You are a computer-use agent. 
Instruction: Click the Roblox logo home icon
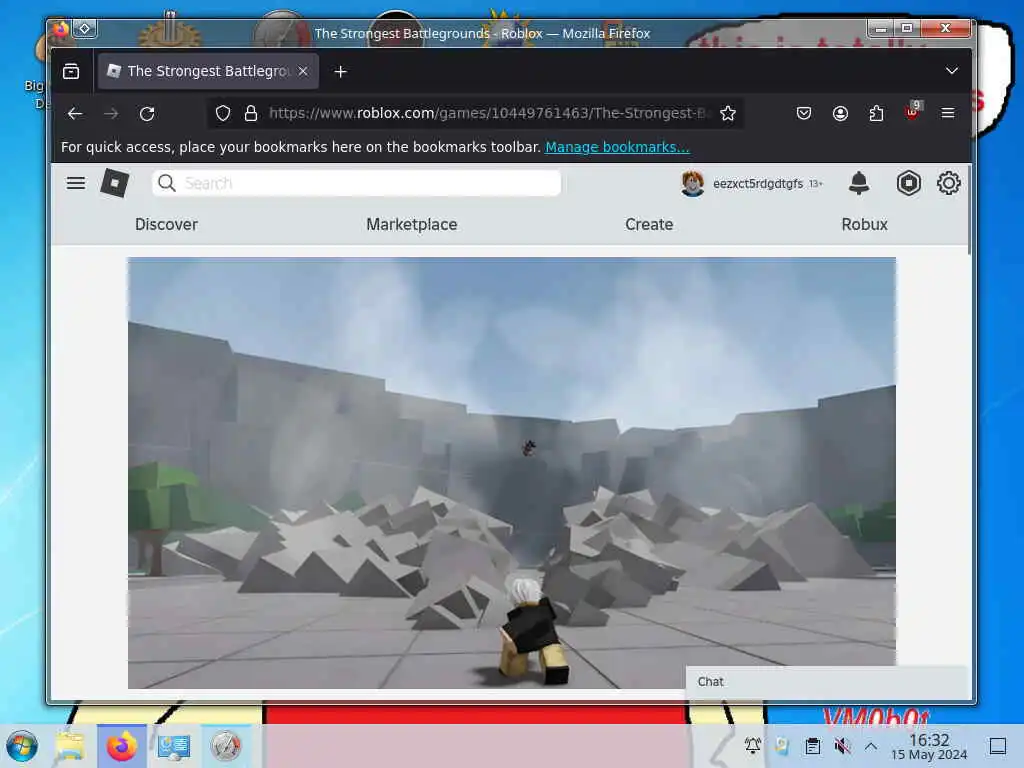[115, 184]
